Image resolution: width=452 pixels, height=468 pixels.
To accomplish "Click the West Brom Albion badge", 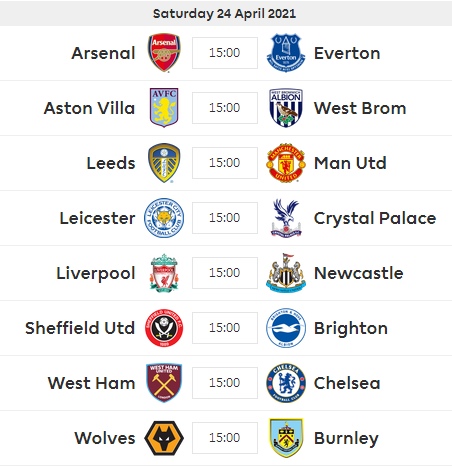I will click(x=286, y=108).
